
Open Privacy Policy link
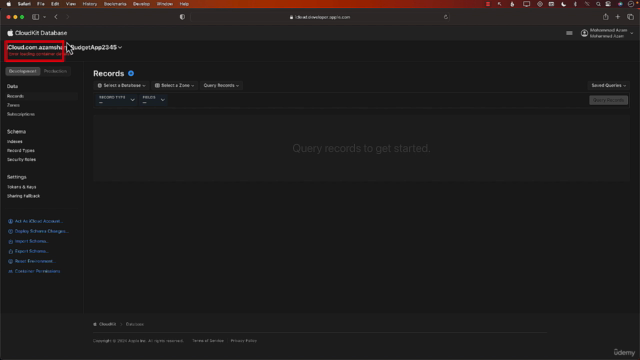[244, 341]
